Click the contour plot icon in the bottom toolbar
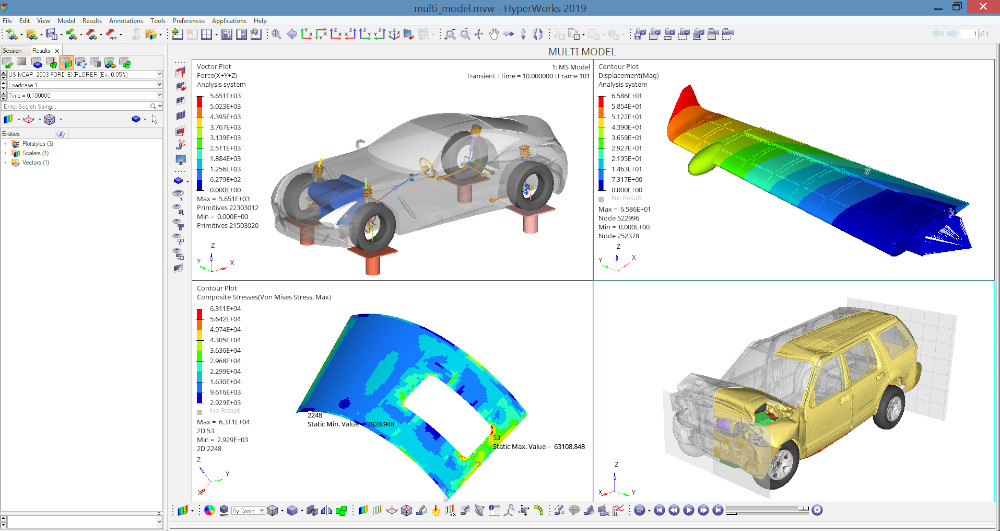Image resolution: width=1000 pixels, height=531 pixels. click(x=362, y=510)
